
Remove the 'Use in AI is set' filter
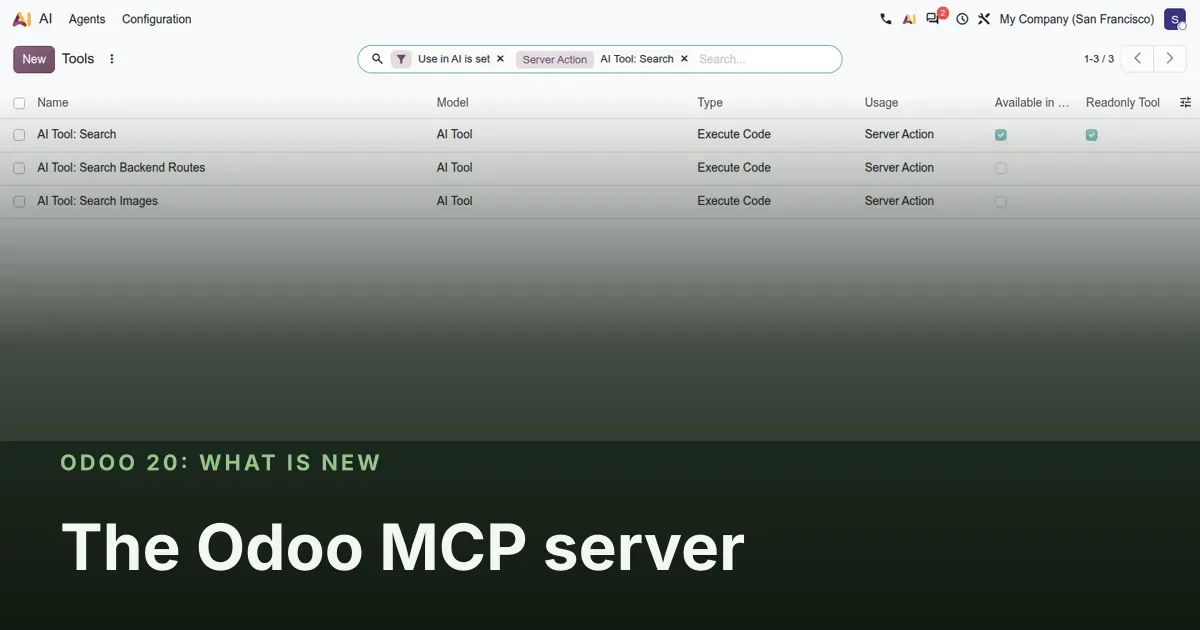pyautogui.click(x=500, y=59)
